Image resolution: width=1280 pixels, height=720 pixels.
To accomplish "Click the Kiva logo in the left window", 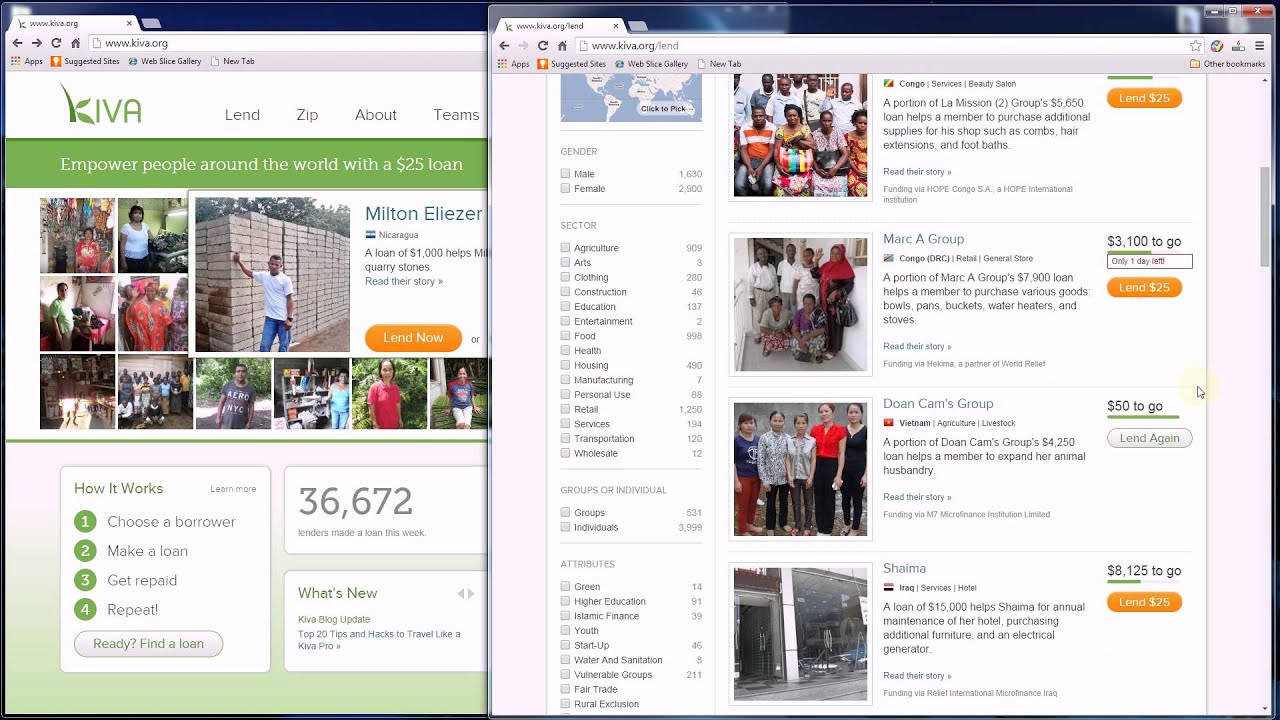I will 101,105.
